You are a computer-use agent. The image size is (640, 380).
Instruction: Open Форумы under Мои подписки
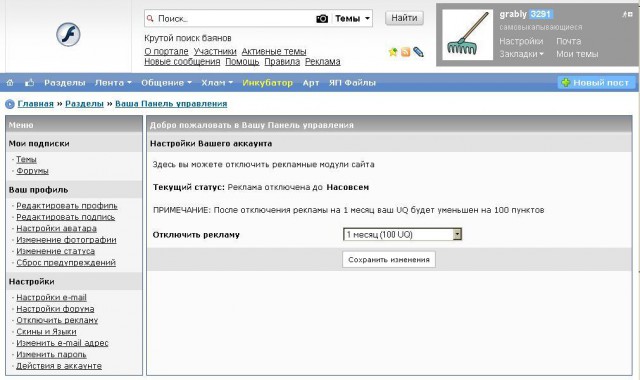click(x=32, y=171)
